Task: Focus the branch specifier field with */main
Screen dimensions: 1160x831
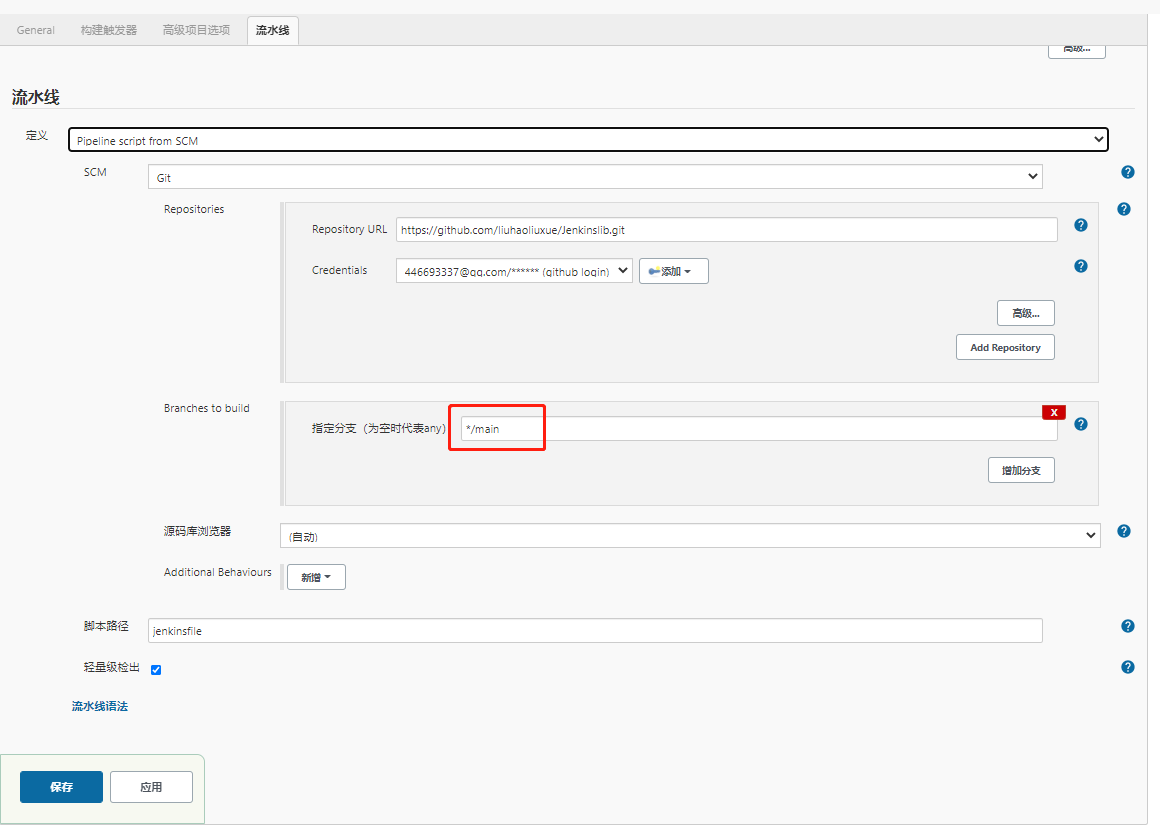Action: click(759, 428)
